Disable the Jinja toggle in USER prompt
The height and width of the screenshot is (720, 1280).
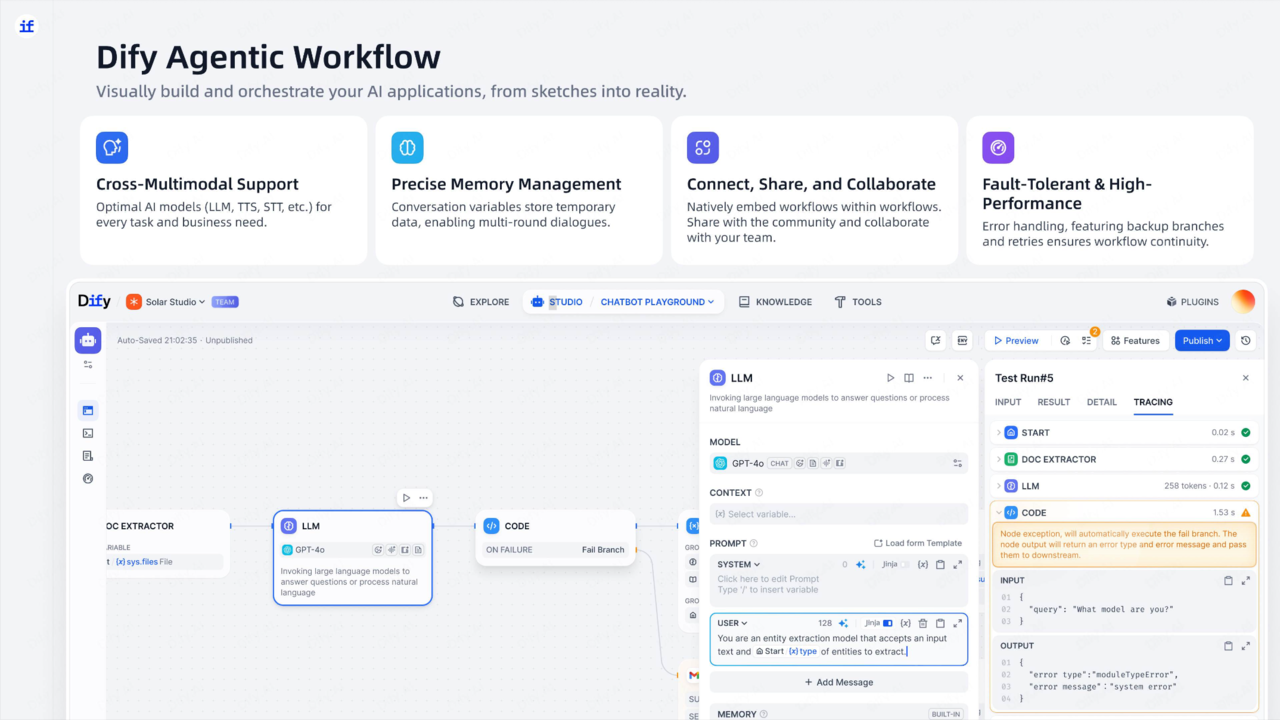point(887,623)
